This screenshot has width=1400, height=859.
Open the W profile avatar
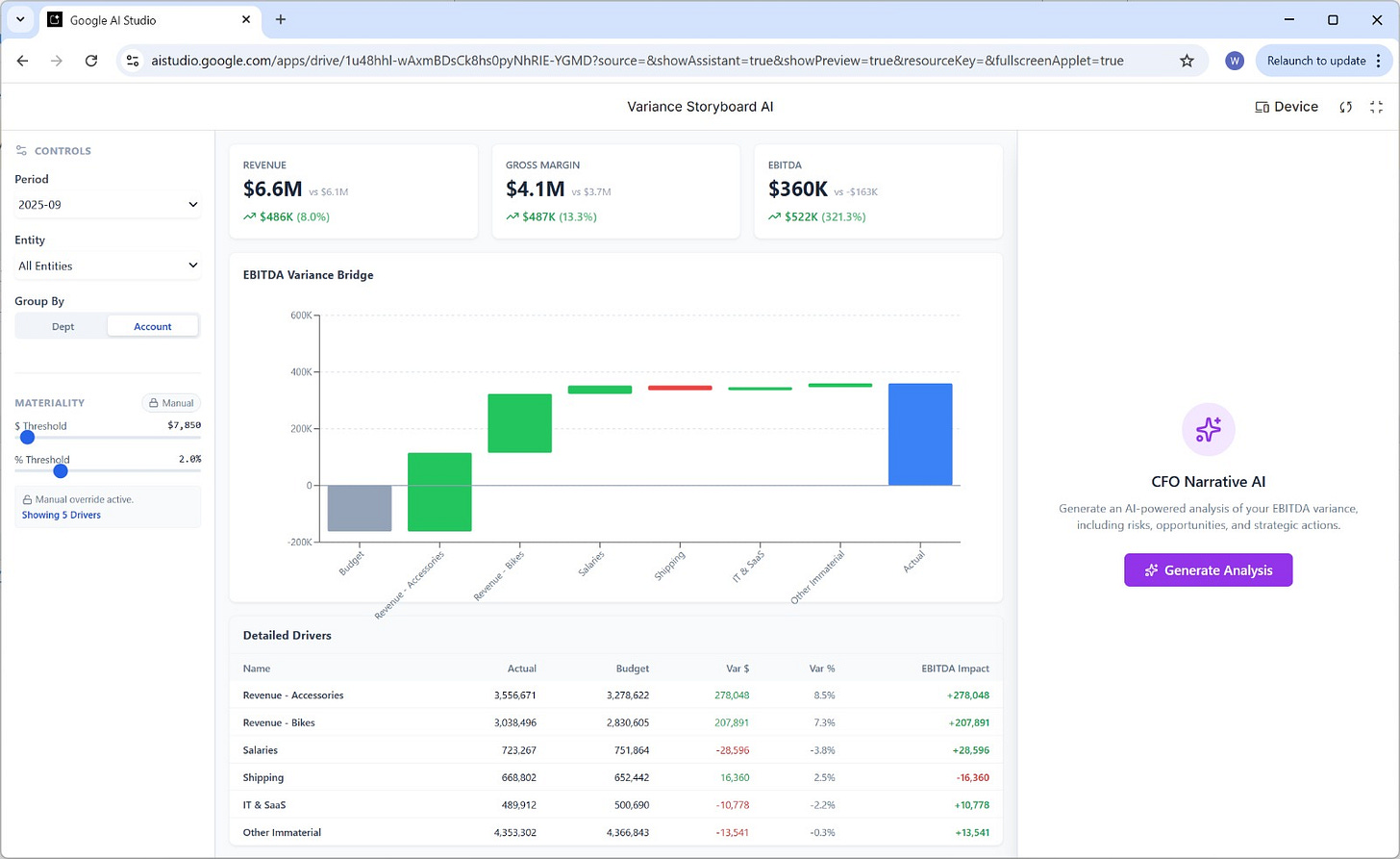[x=1235, y=61]
